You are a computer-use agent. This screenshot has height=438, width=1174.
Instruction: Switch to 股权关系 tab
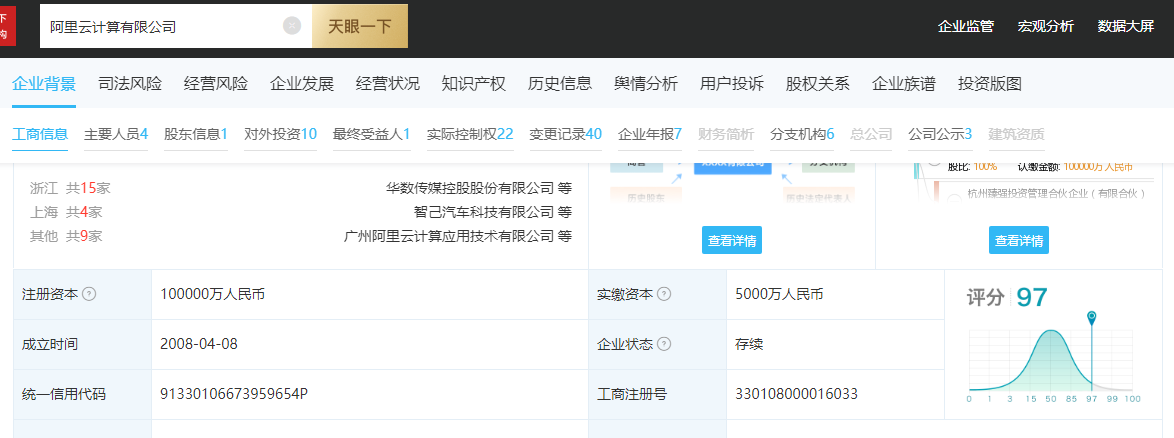818,84
